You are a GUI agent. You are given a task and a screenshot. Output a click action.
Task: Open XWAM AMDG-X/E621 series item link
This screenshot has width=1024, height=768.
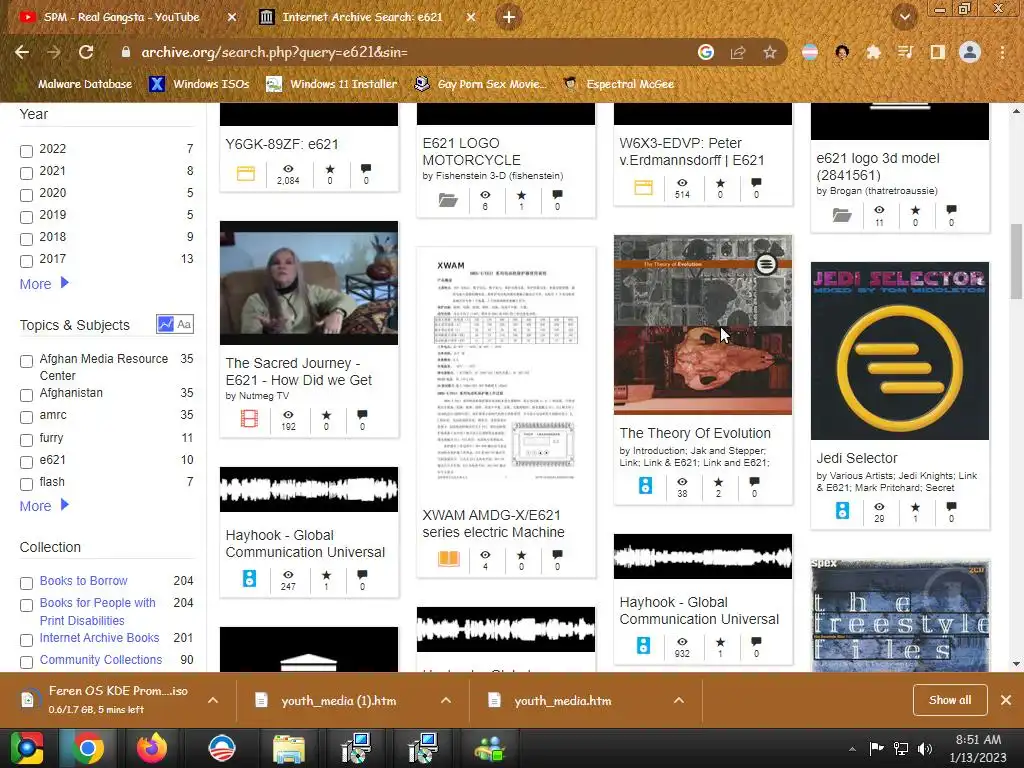pos(493,524)
